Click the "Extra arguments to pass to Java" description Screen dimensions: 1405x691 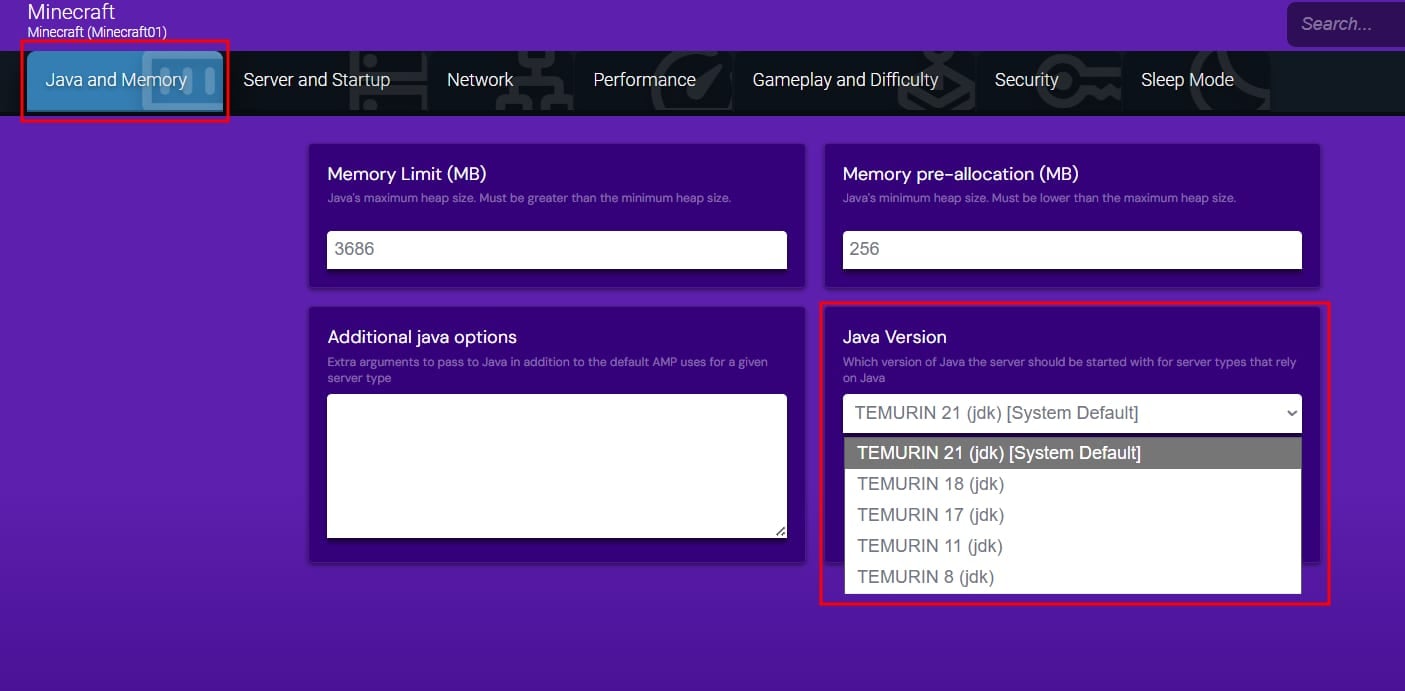click(547, 370)
